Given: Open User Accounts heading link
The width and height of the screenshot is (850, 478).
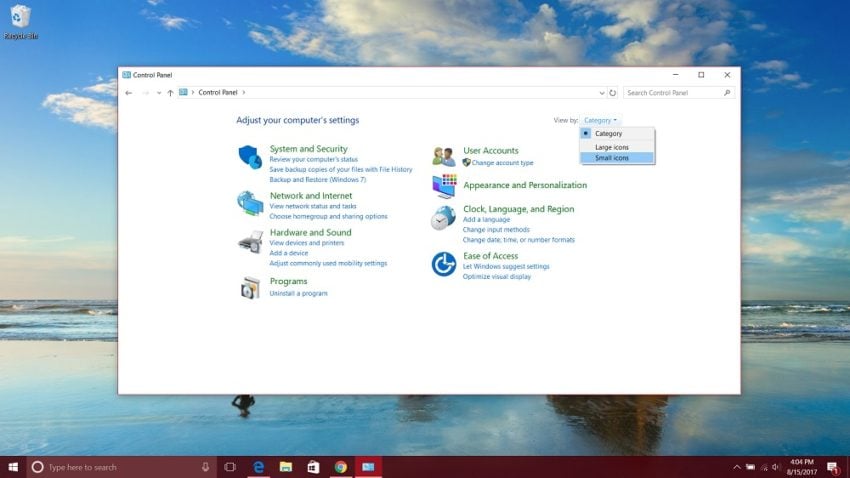Looking at the screenshot, I should pos(491,151).
